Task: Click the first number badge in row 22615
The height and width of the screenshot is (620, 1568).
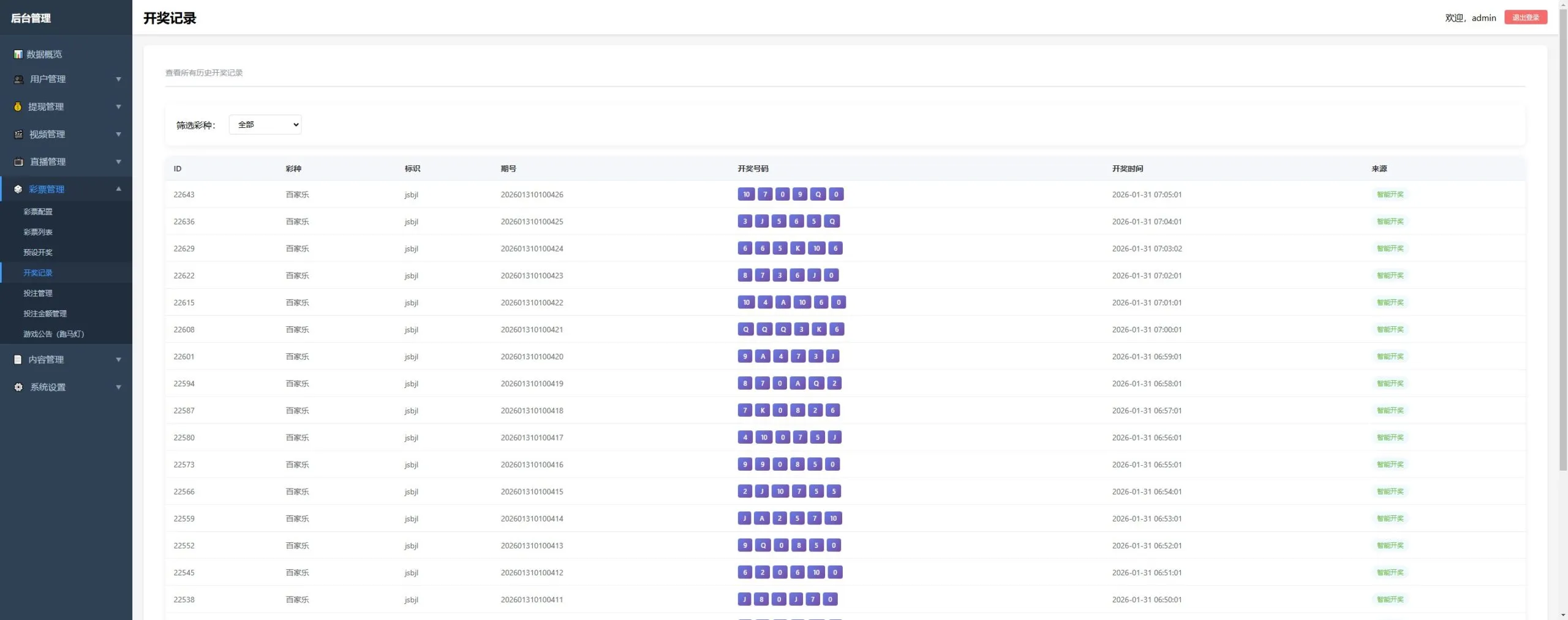Action: (x=746, y=302)
